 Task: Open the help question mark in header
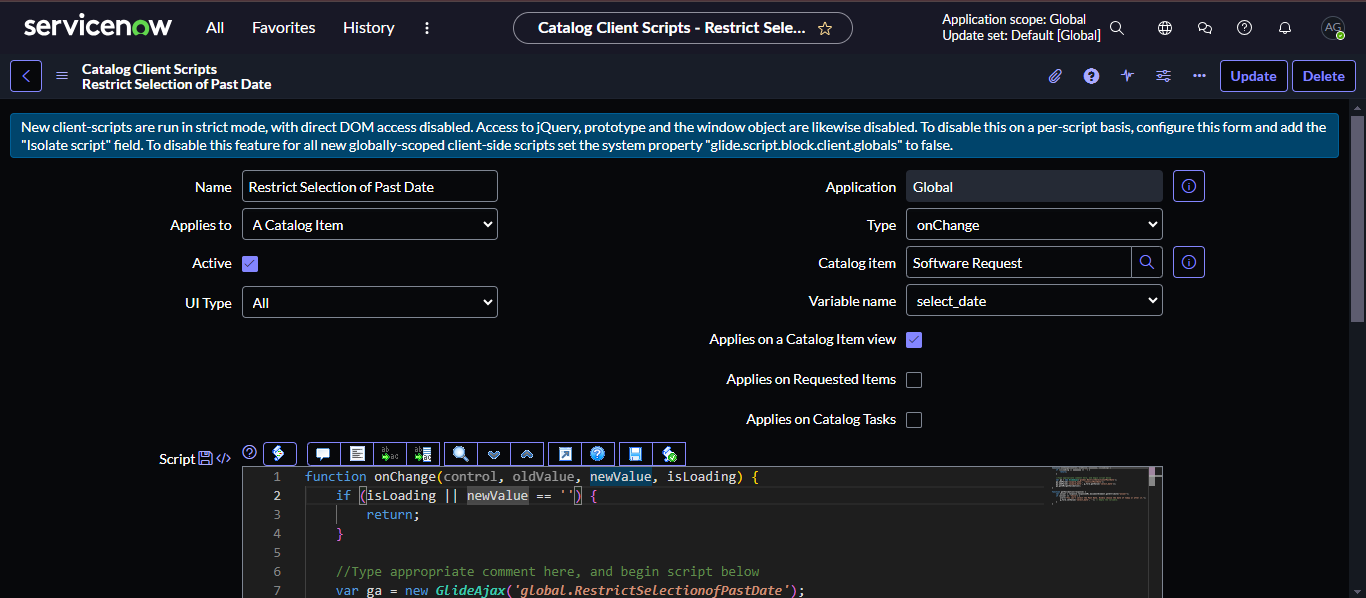tap(1245, 28)
